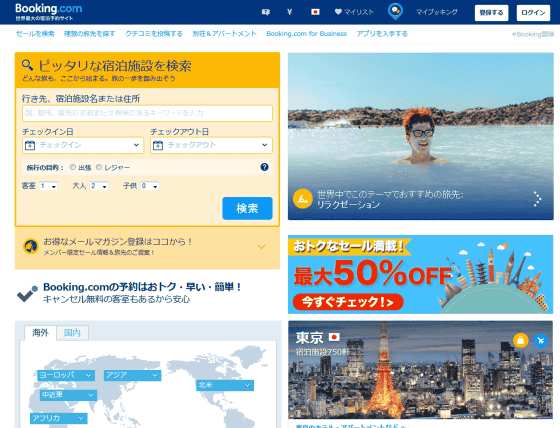Open the 子供 children dropdown
Screen dimensions: 560x428
click(x=150, y=186)
